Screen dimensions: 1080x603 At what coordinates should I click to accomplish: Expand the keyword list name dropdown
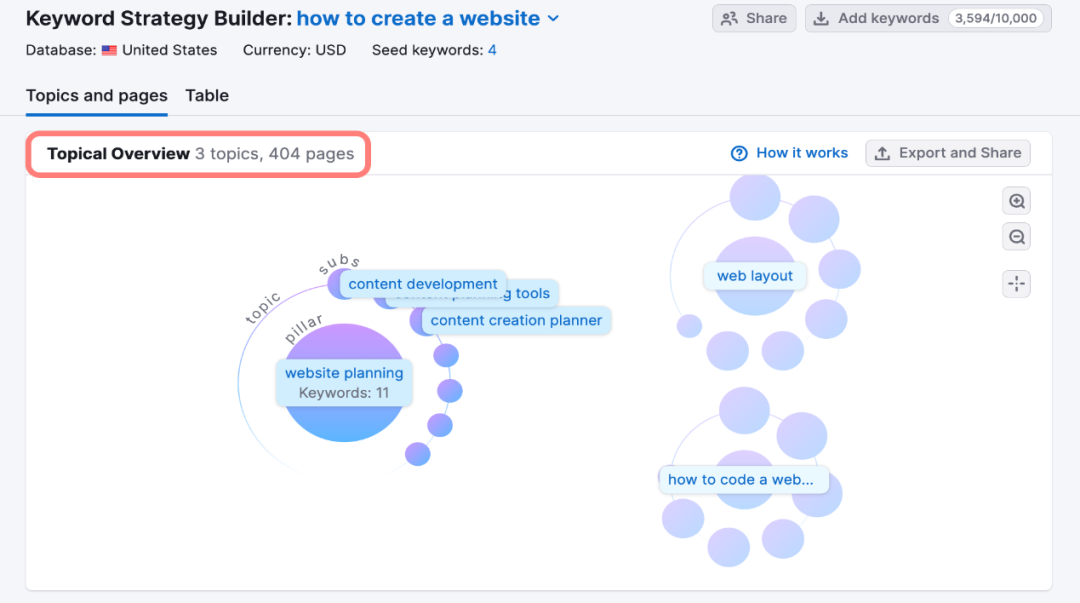click(555, 19)
